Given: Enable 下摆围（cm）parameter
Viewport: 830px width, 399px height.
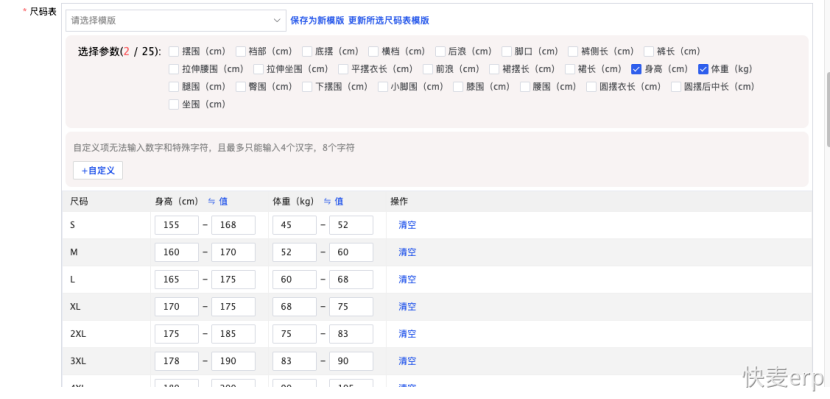Looking at the screenshot, I should [x=307, y=87].
